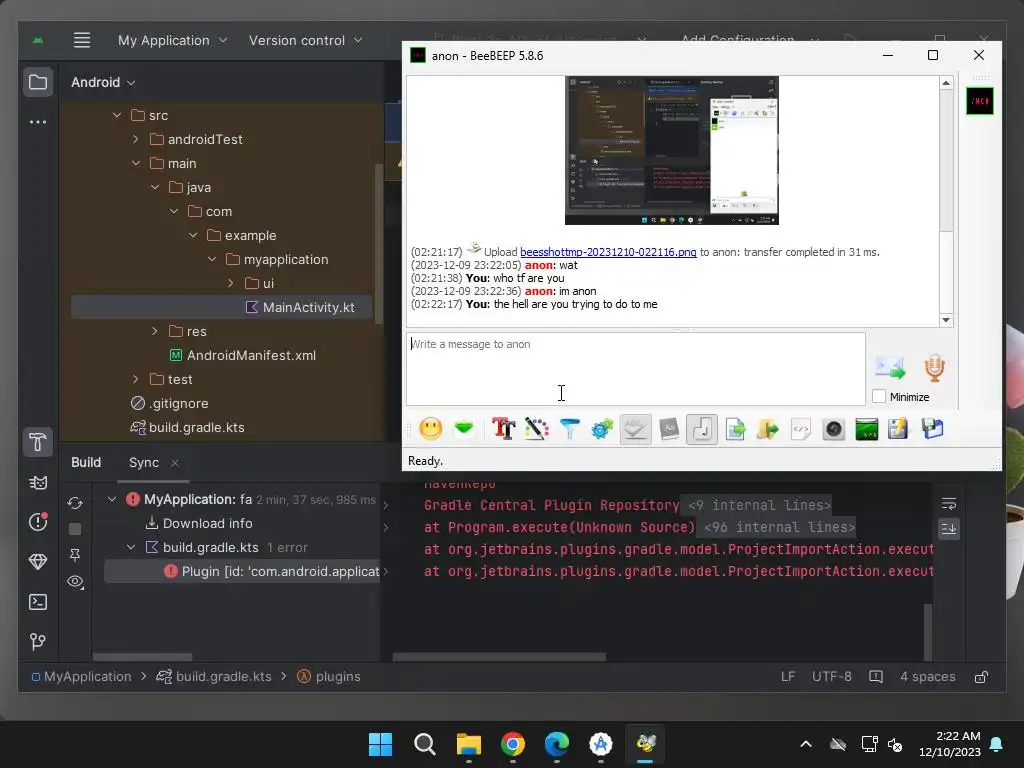The width and height of the screenshot is (1024, 768).
Task: Expand the androidTest folder
Action: tap(136, 140)
